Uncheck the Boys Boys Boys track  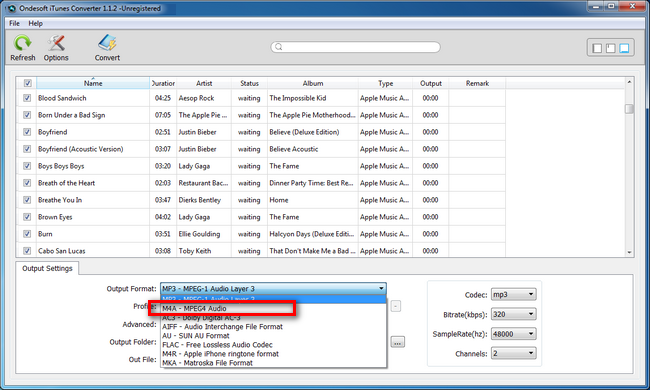(x=27, y=166)
